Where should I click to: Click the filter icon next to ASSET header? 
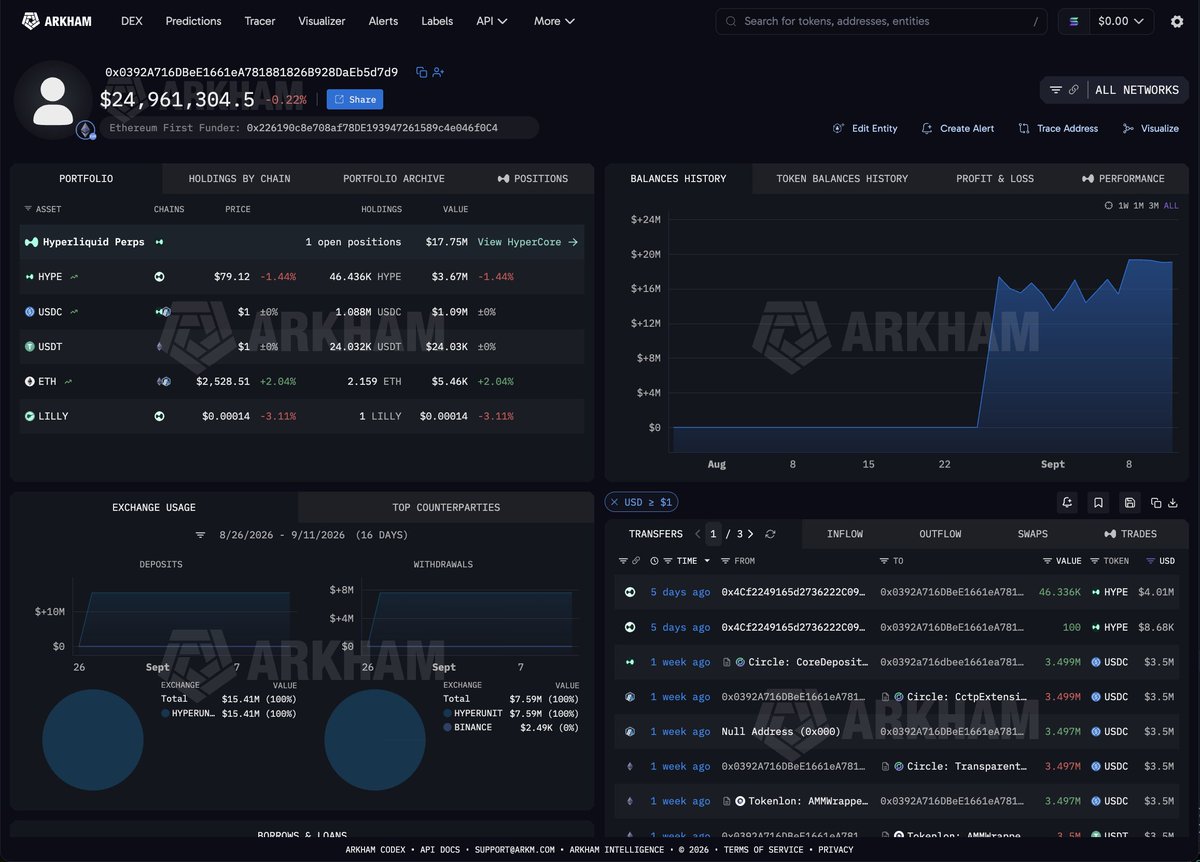point(28,209)
